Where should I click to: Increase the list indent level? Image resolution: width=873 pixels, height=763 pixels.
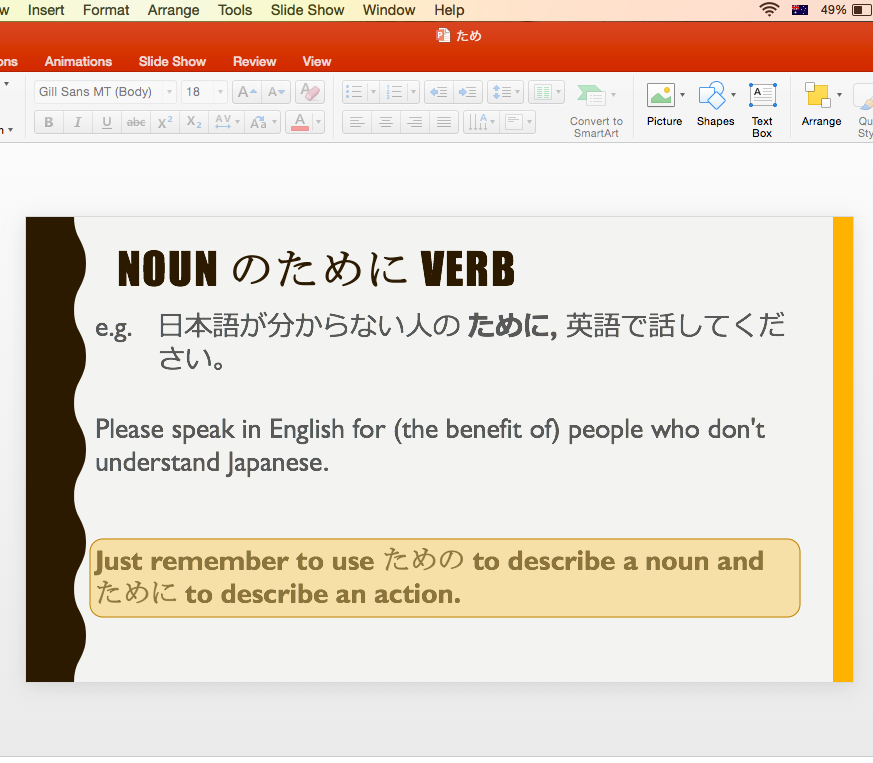[468, 92]
